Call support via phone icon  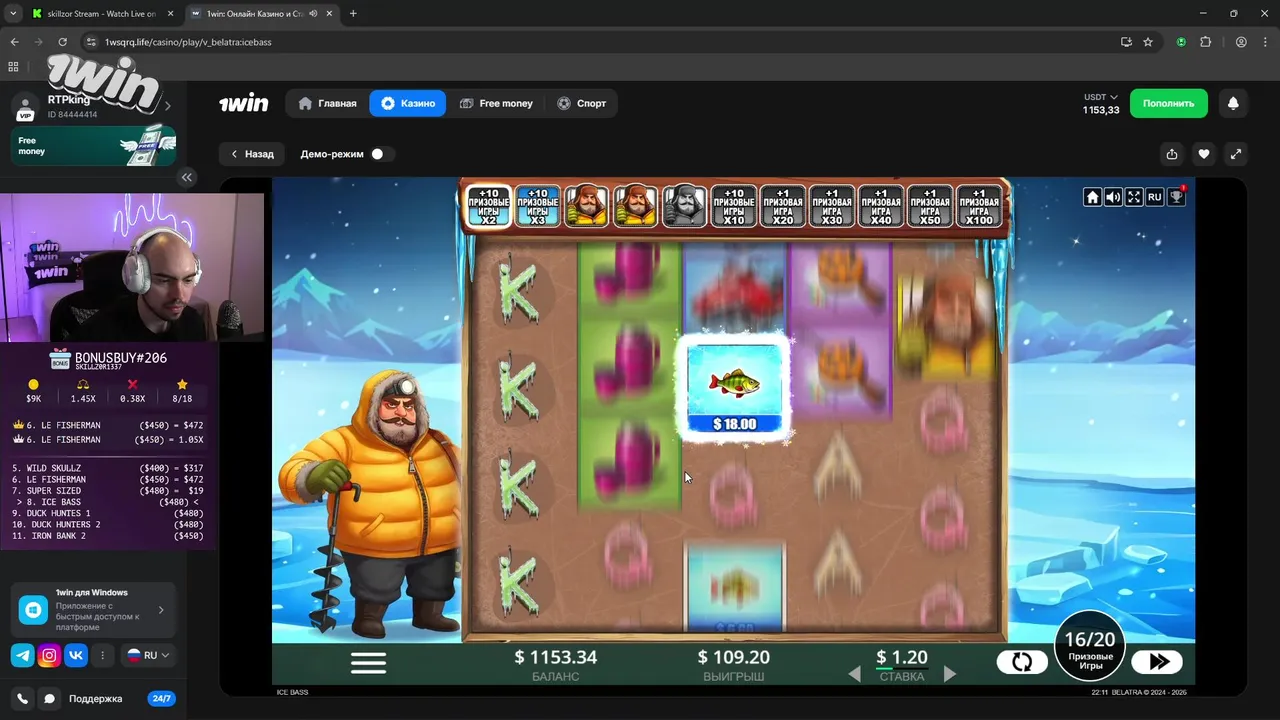tap(22, 699)
